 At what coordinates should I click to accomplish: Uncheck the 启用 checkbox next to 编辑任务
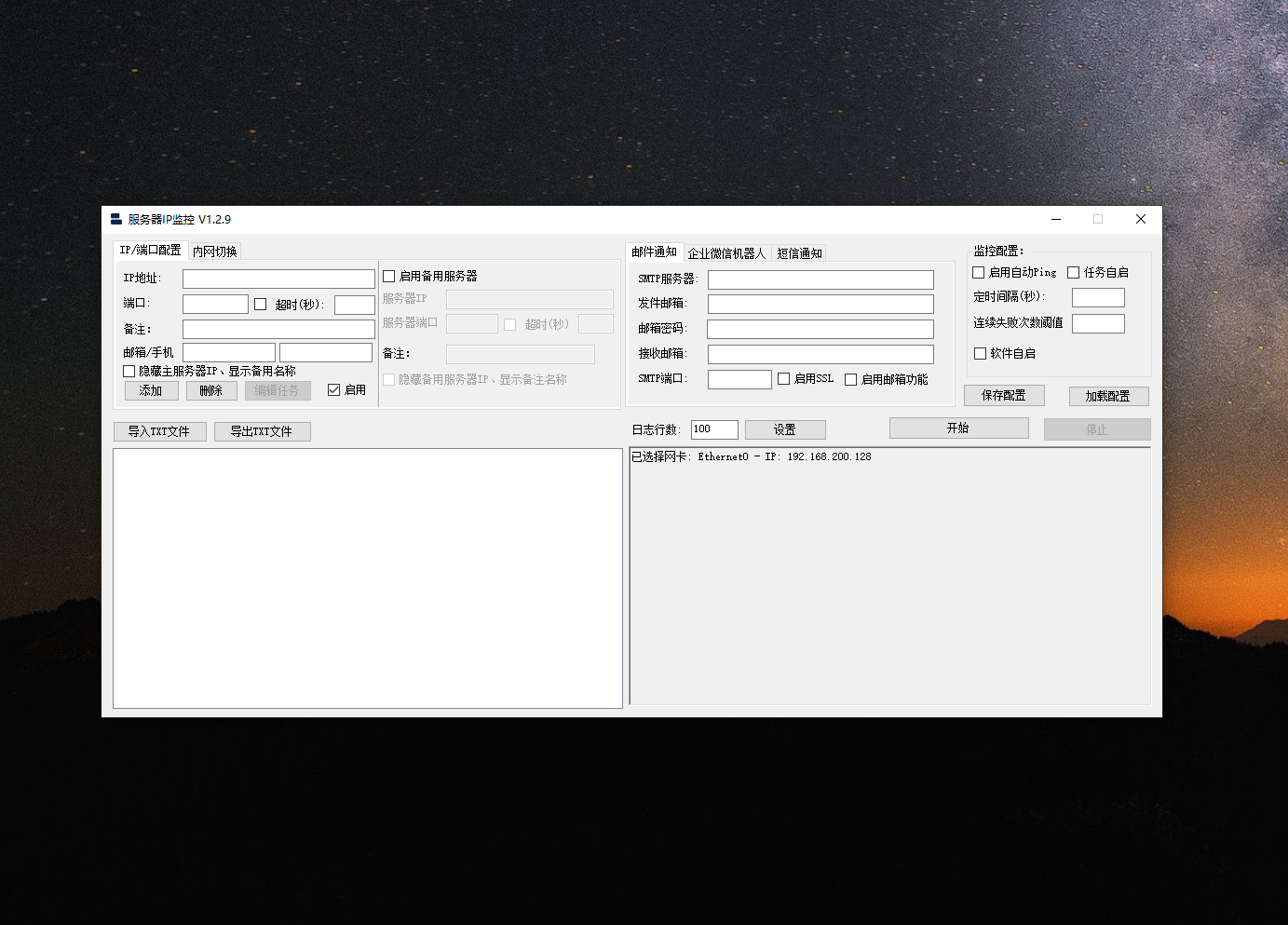333,390
